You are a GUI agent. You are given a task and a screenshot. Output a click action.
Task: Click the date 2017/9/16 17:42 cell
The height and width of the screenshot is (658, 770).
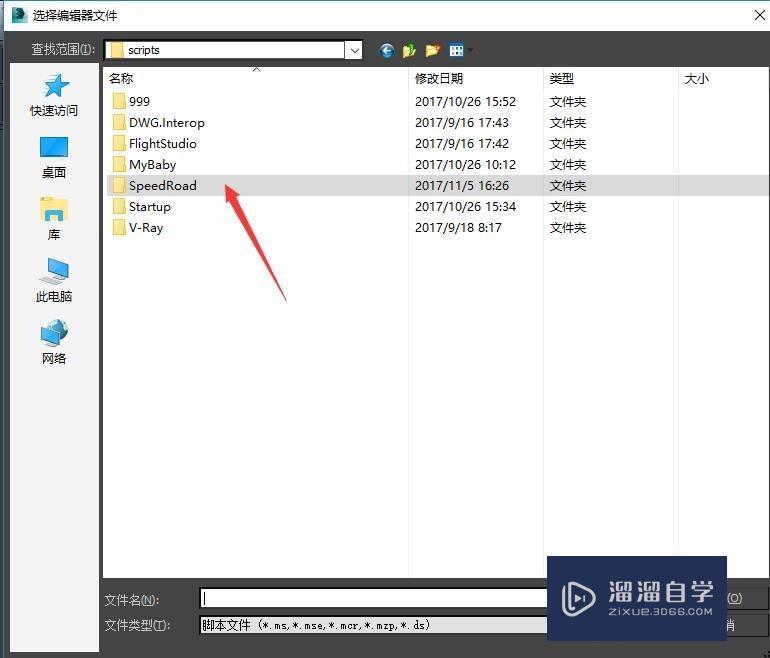pos(462,144)
